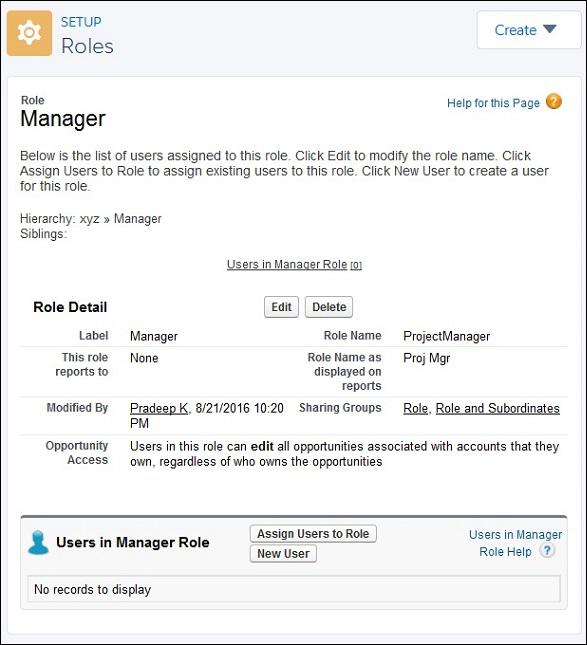The height and width of the screenshot is (645, 587).
Task: Click the ProjectManager role name value
Action: click(x=447, y=336)
